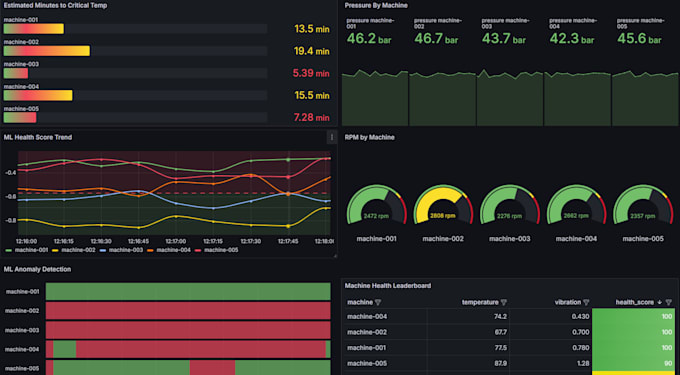
Task: Open the ML Health Score Trend panel menu (three dots)
Action: point(332,137)
